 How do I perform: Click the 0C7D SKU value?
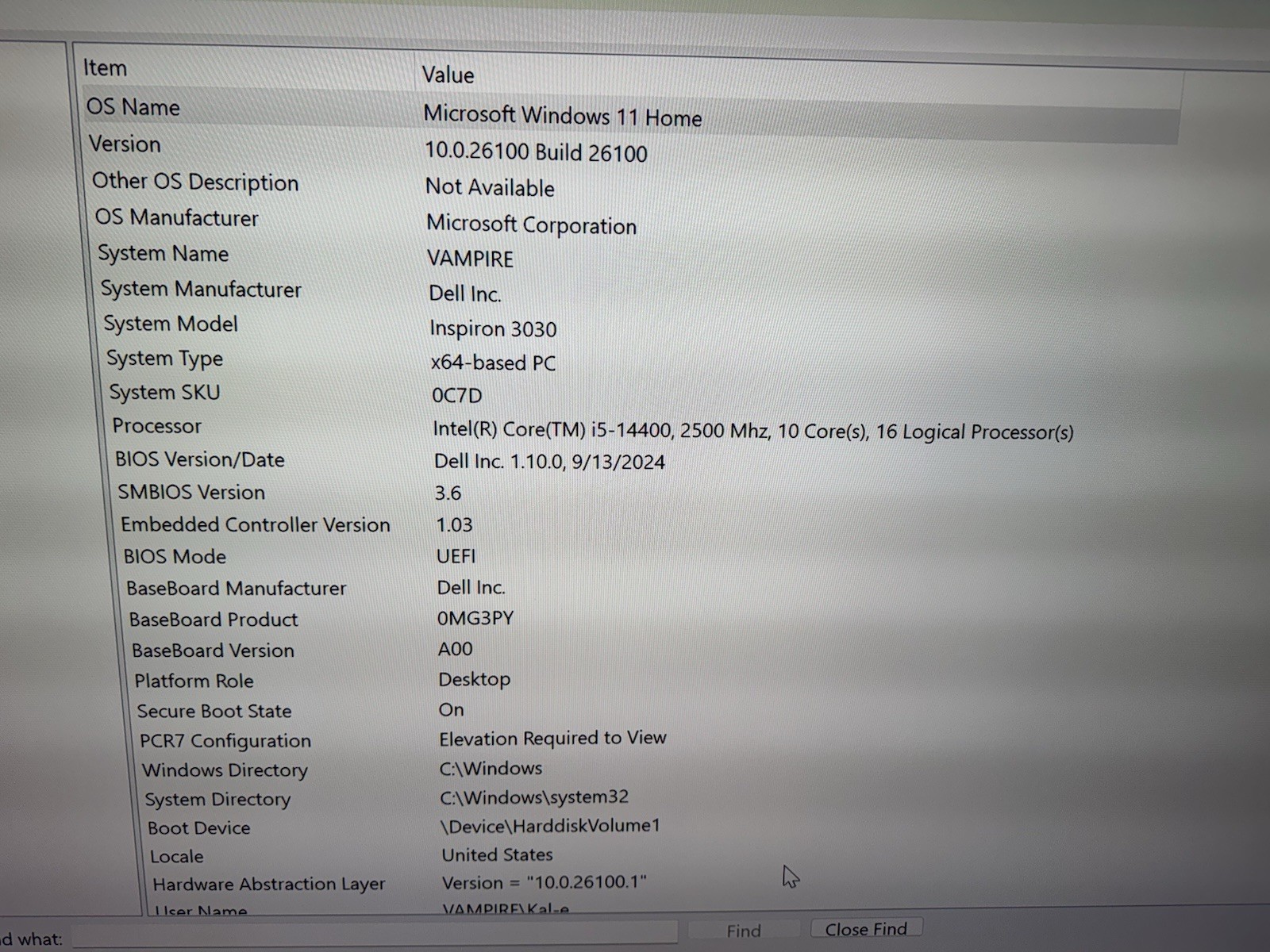coord(457,395)
